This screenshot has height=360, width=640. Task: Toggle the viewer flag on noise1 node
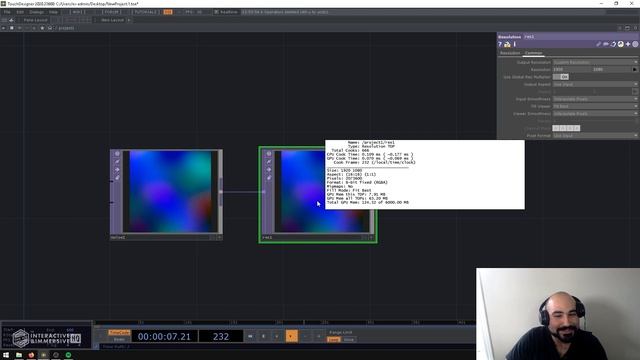point(117,153)
